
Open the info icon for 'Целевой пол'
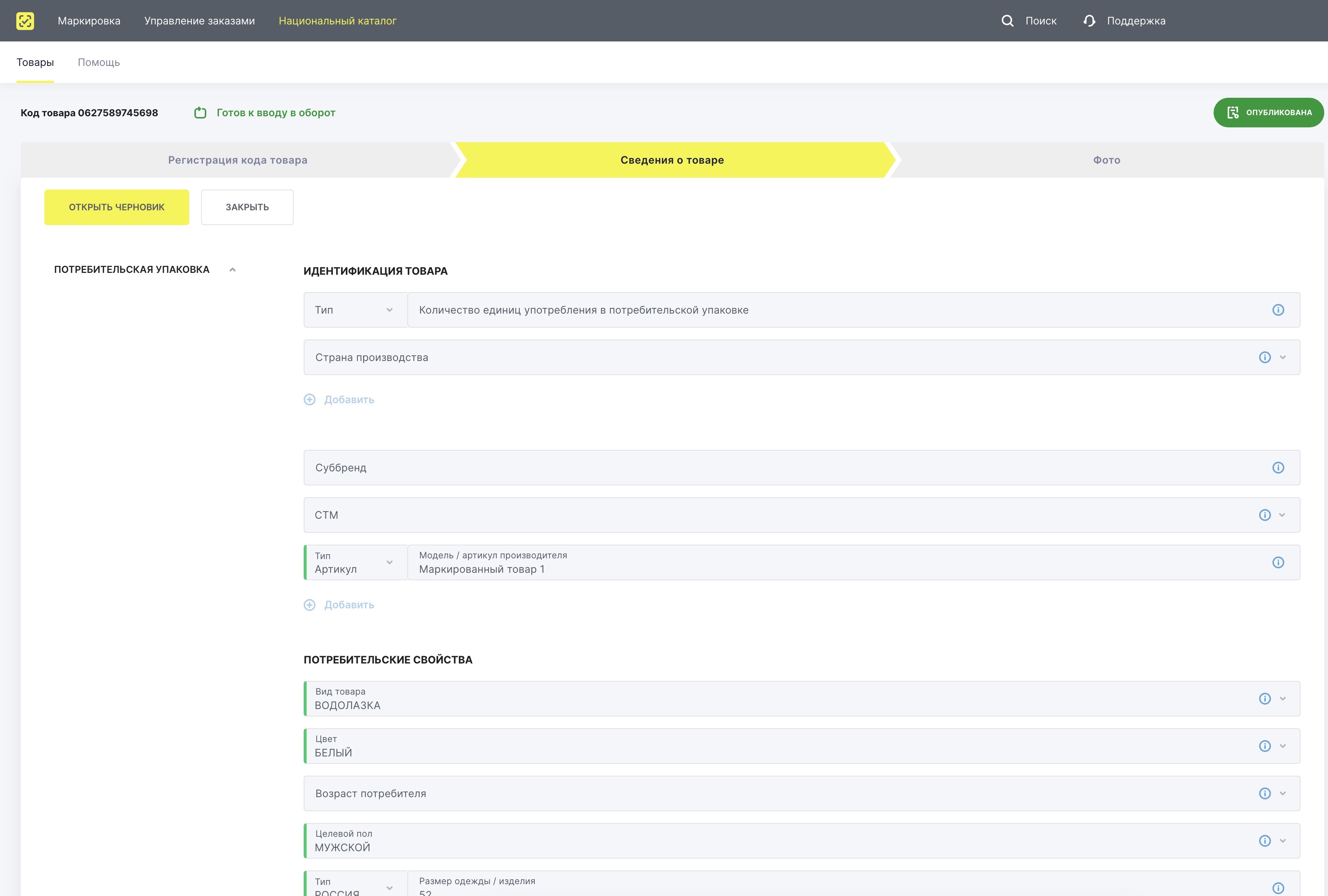tap(1265, 840)
